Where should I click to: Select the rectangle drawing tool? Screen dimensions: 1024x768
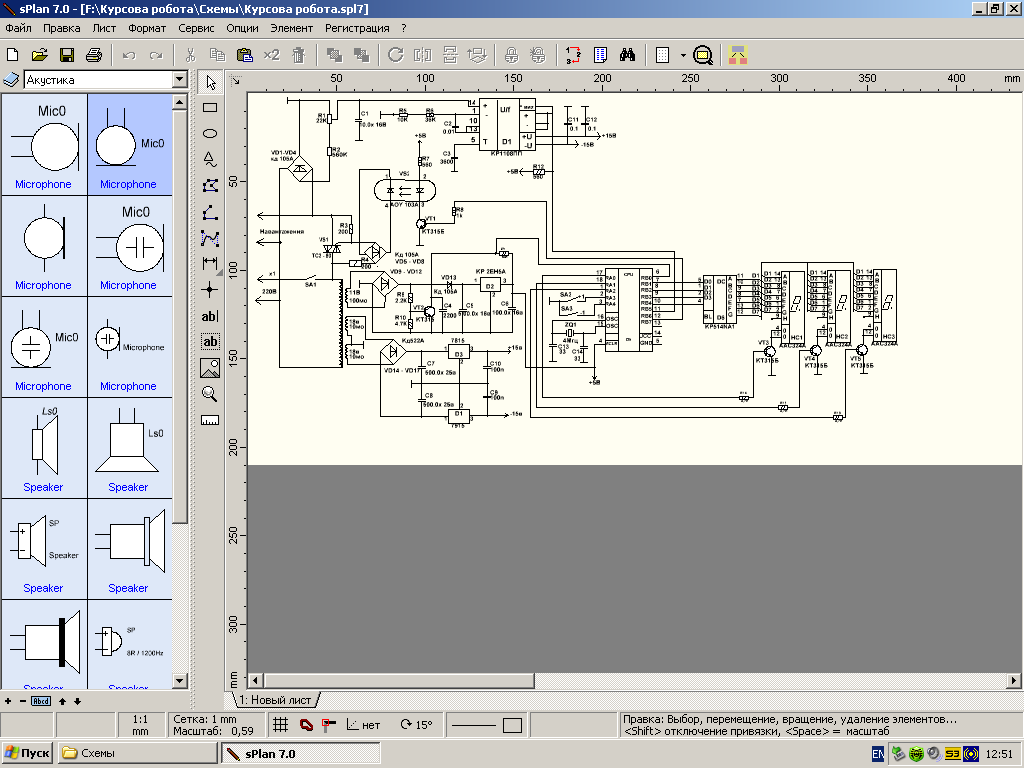(x=210, y=107)
